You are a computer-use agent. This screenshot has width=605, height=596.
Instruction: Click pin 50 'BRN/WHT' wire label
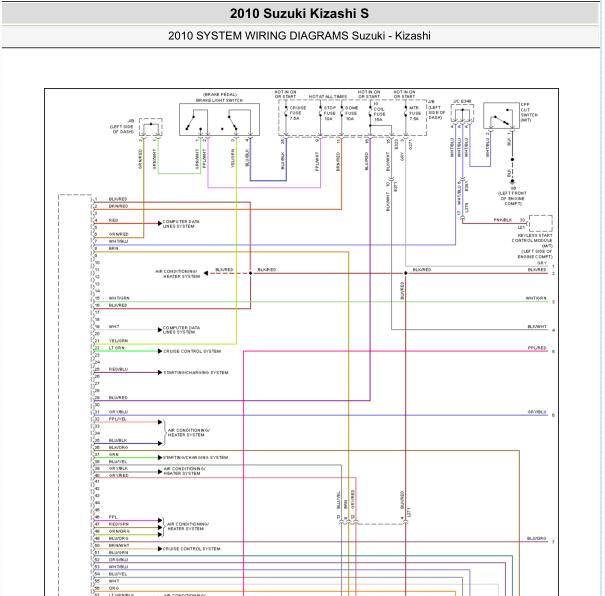119,545
